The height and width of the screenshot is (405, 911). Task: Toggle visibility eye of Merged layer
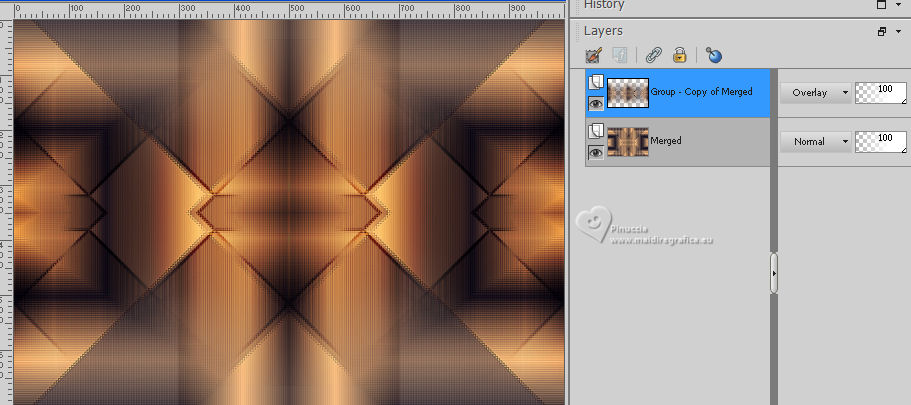point(596,152)
